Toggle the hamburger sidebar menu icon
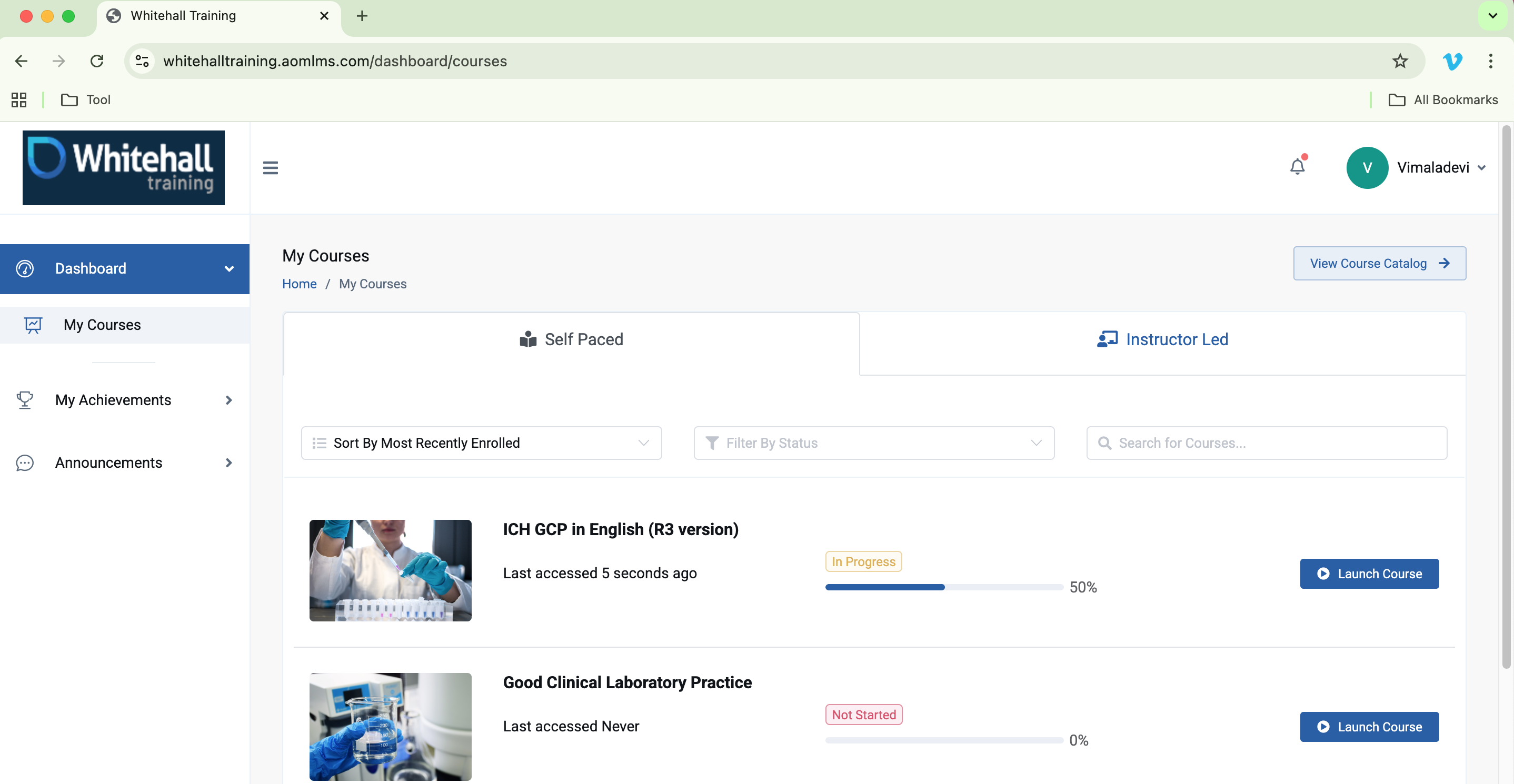The height and width of the screenshot is (784, 1514). (271, 168)
